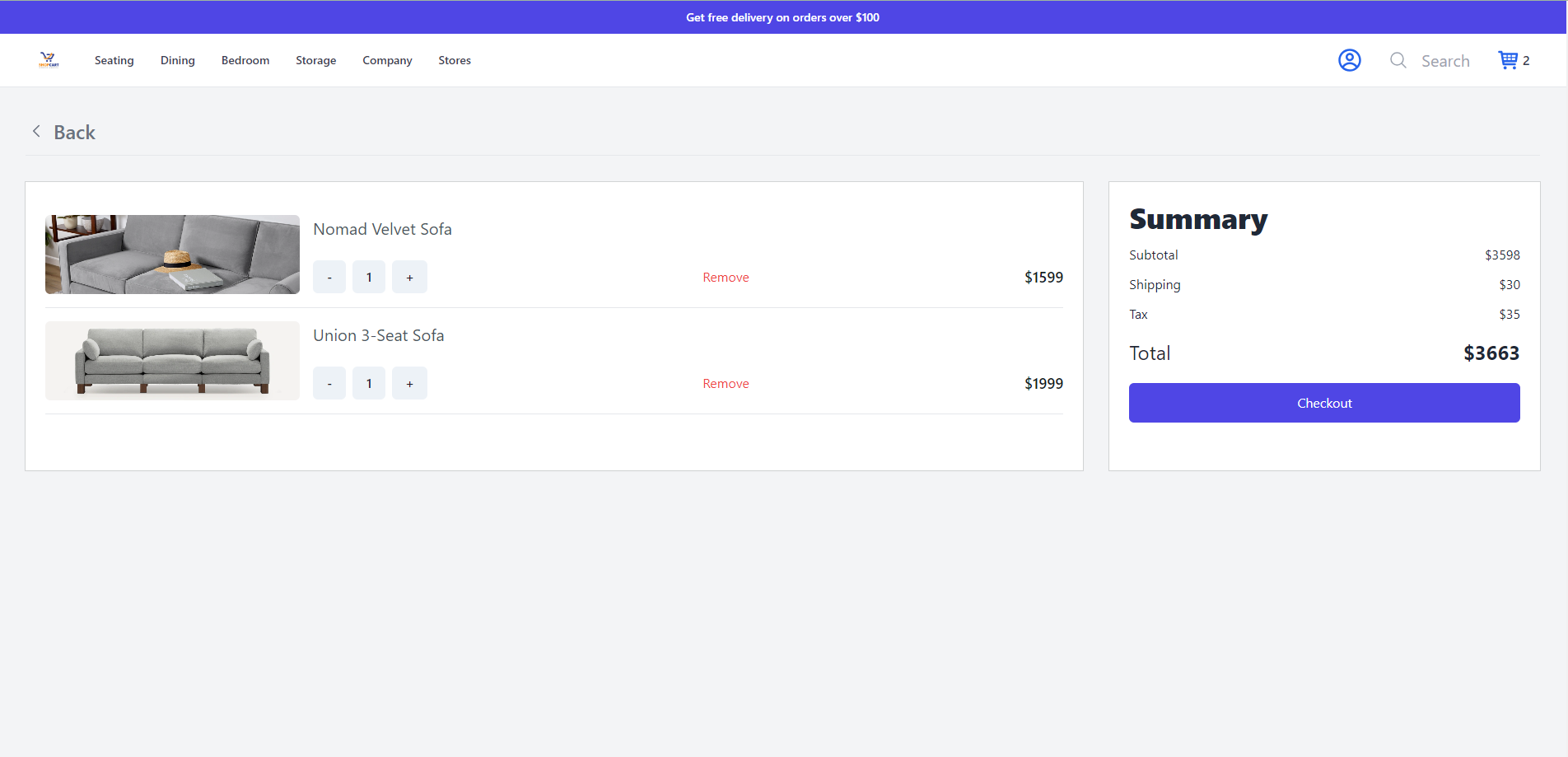This screenshot has width=1568, height=757.
Task: Open the Storage menu
Action: point(315,60)
